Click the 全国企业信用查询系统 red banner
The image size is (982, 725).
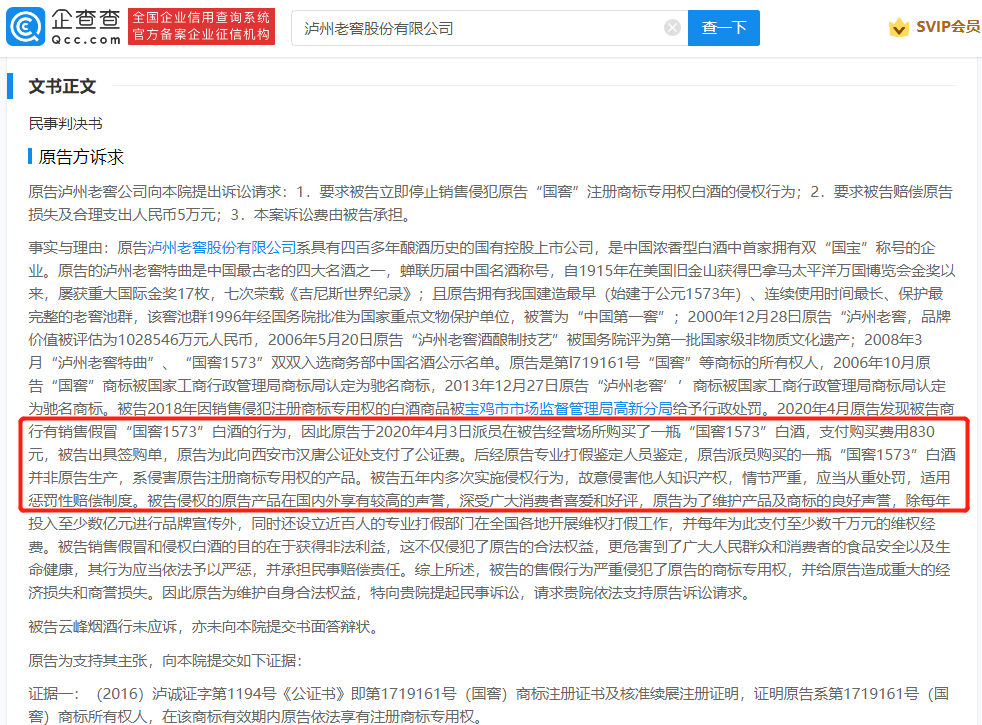point(201,27)
